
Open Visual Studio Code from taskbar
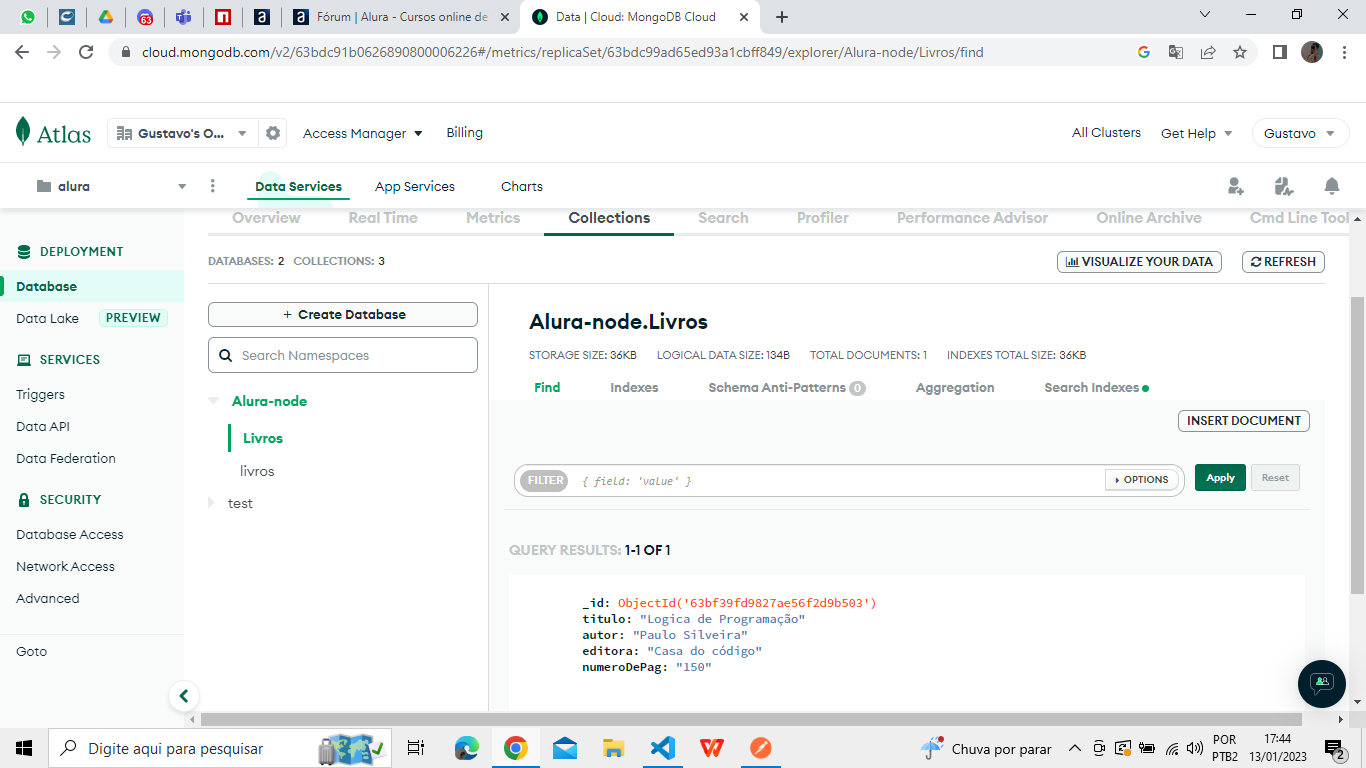pos(662,748)
